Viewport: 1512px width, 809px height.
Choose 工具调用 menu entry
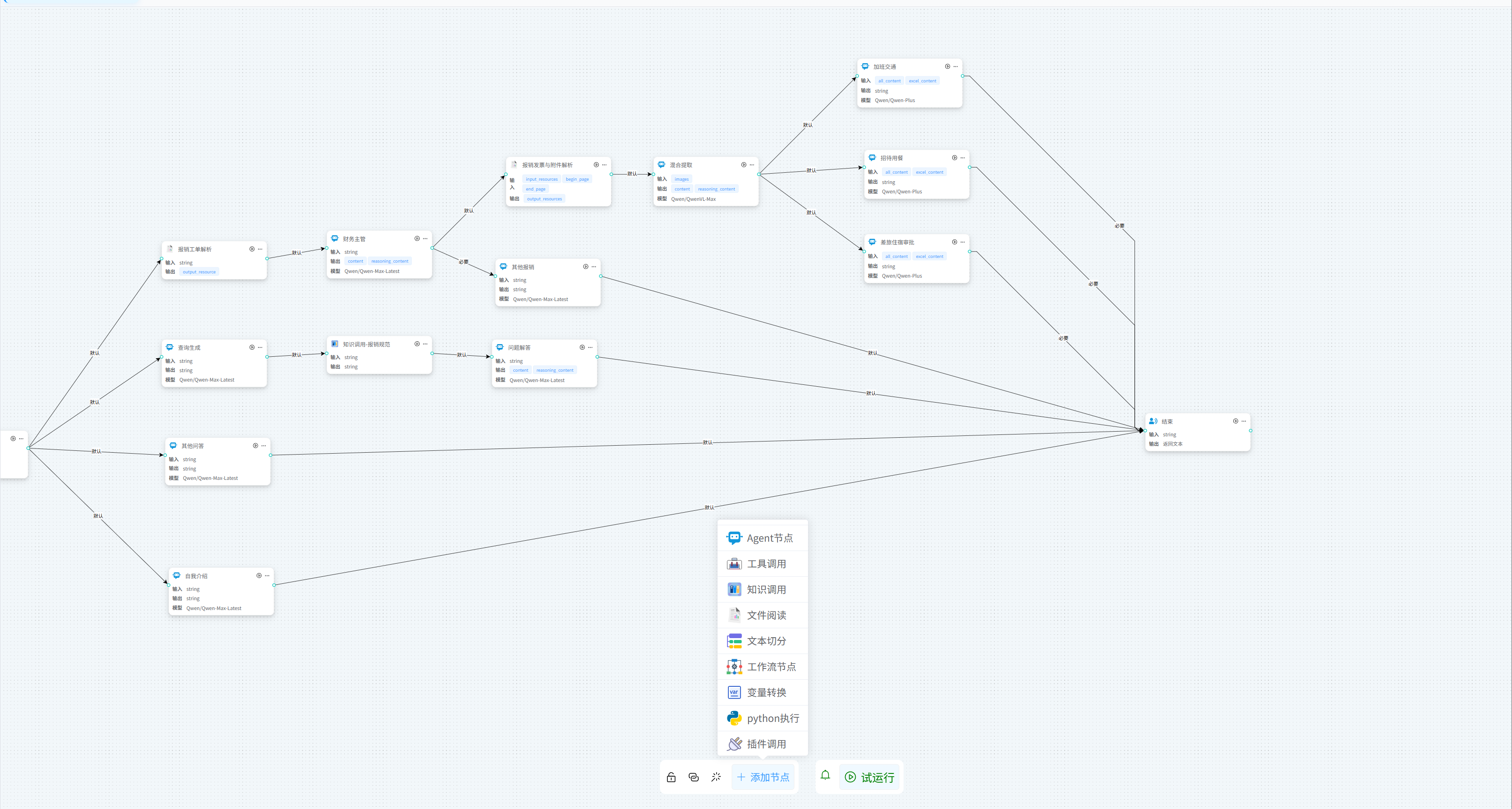763,564
